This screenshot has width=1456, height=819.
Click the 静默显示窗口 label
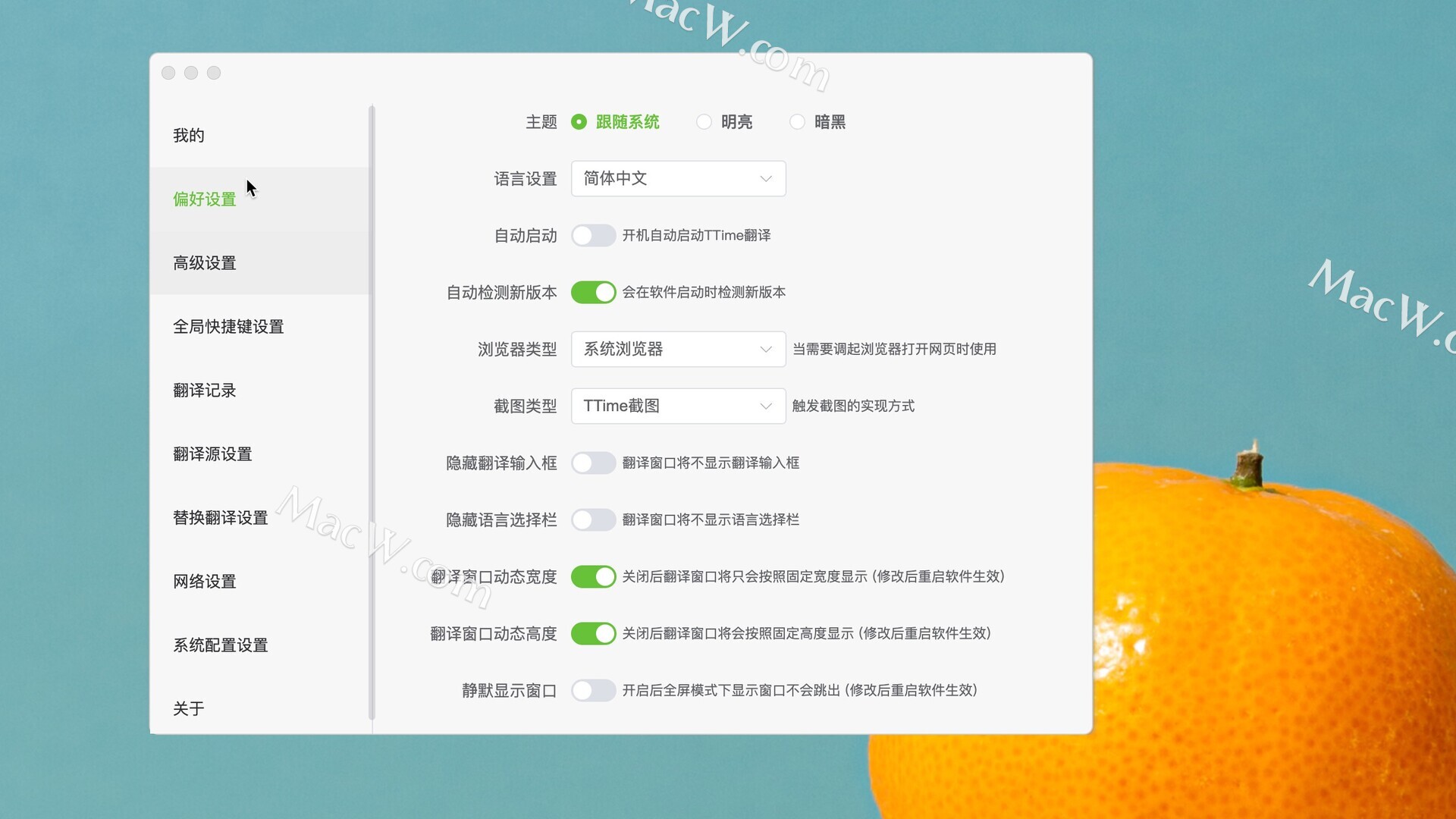pos(510,691)
